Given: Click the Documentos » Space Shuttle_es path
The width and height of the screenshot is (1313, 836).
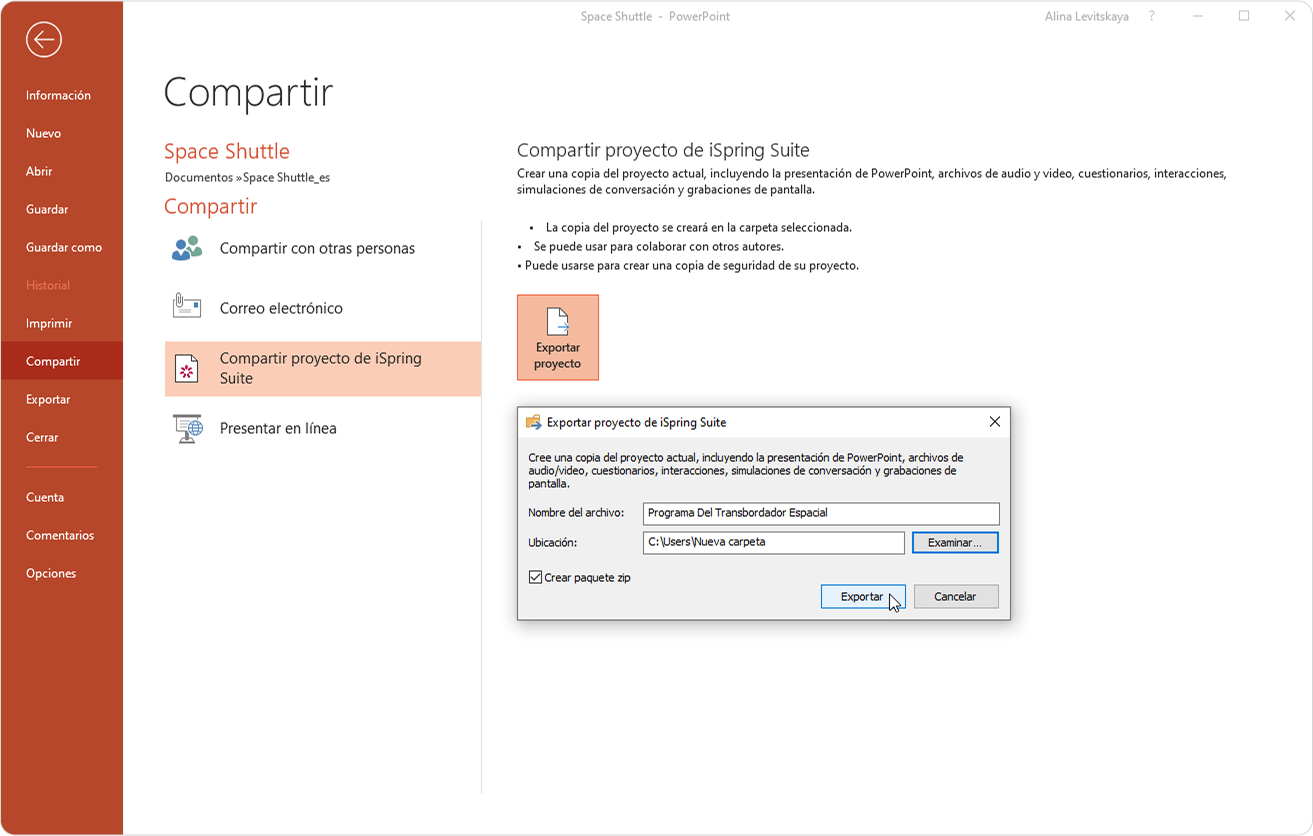Looking at the screenshot, I should pyautogui.click(x=247, y=177).
